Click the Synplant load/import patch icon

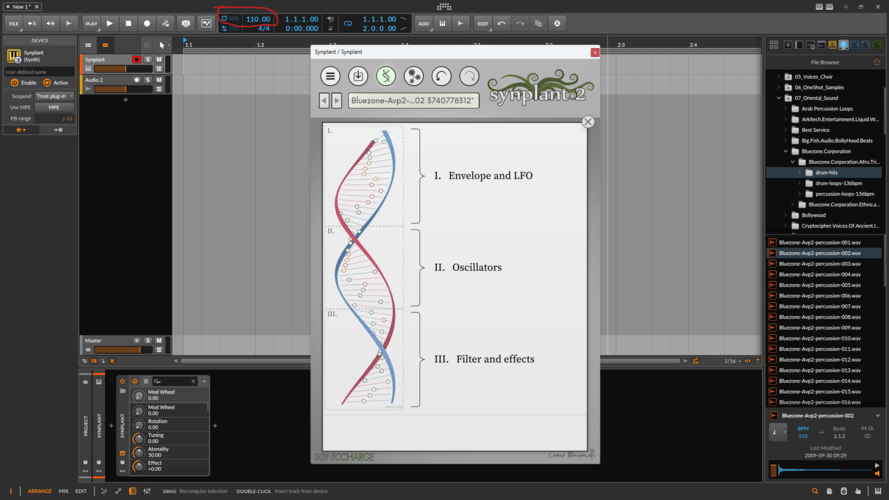tap(358, 76)
